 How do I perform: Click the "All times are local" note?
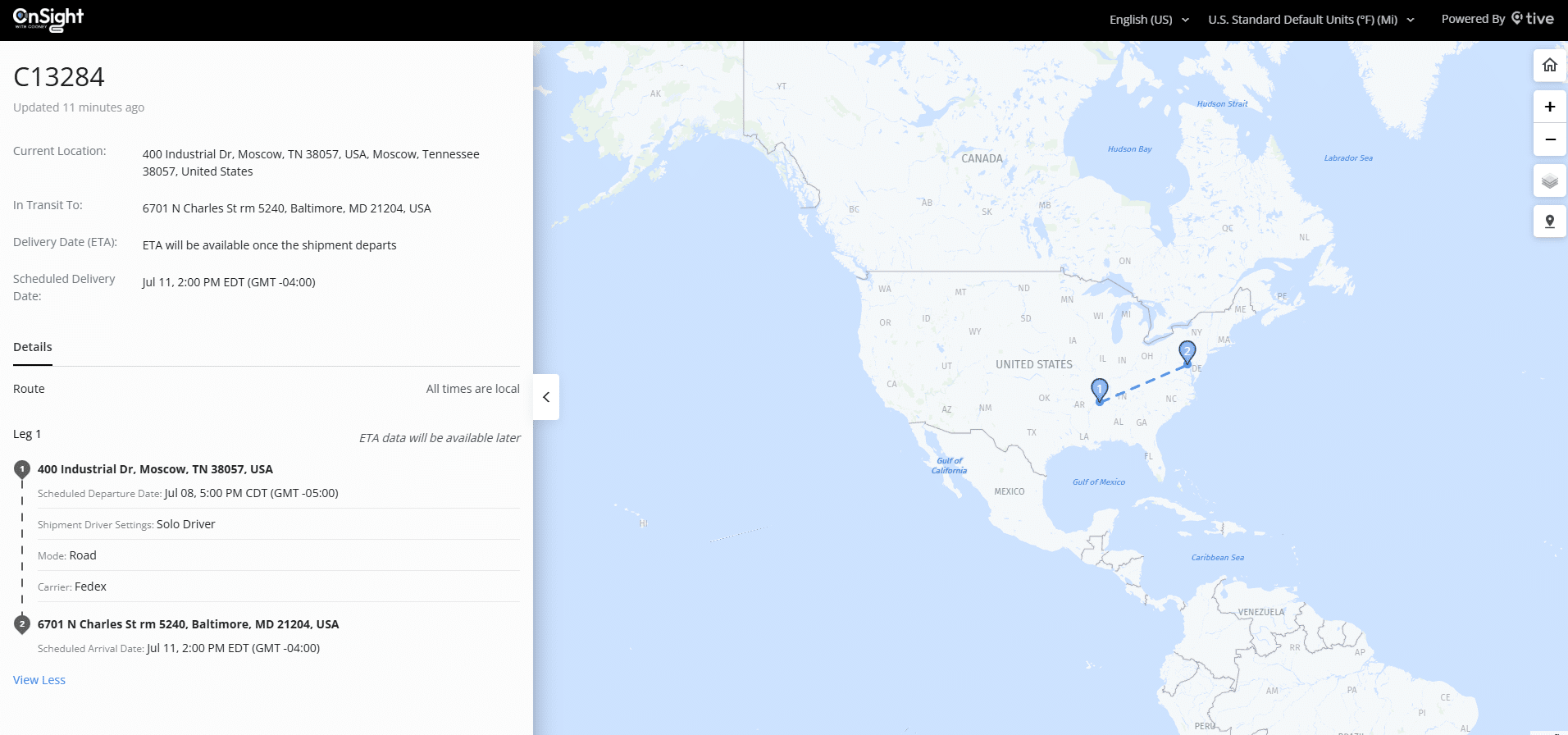coord(472,389)
